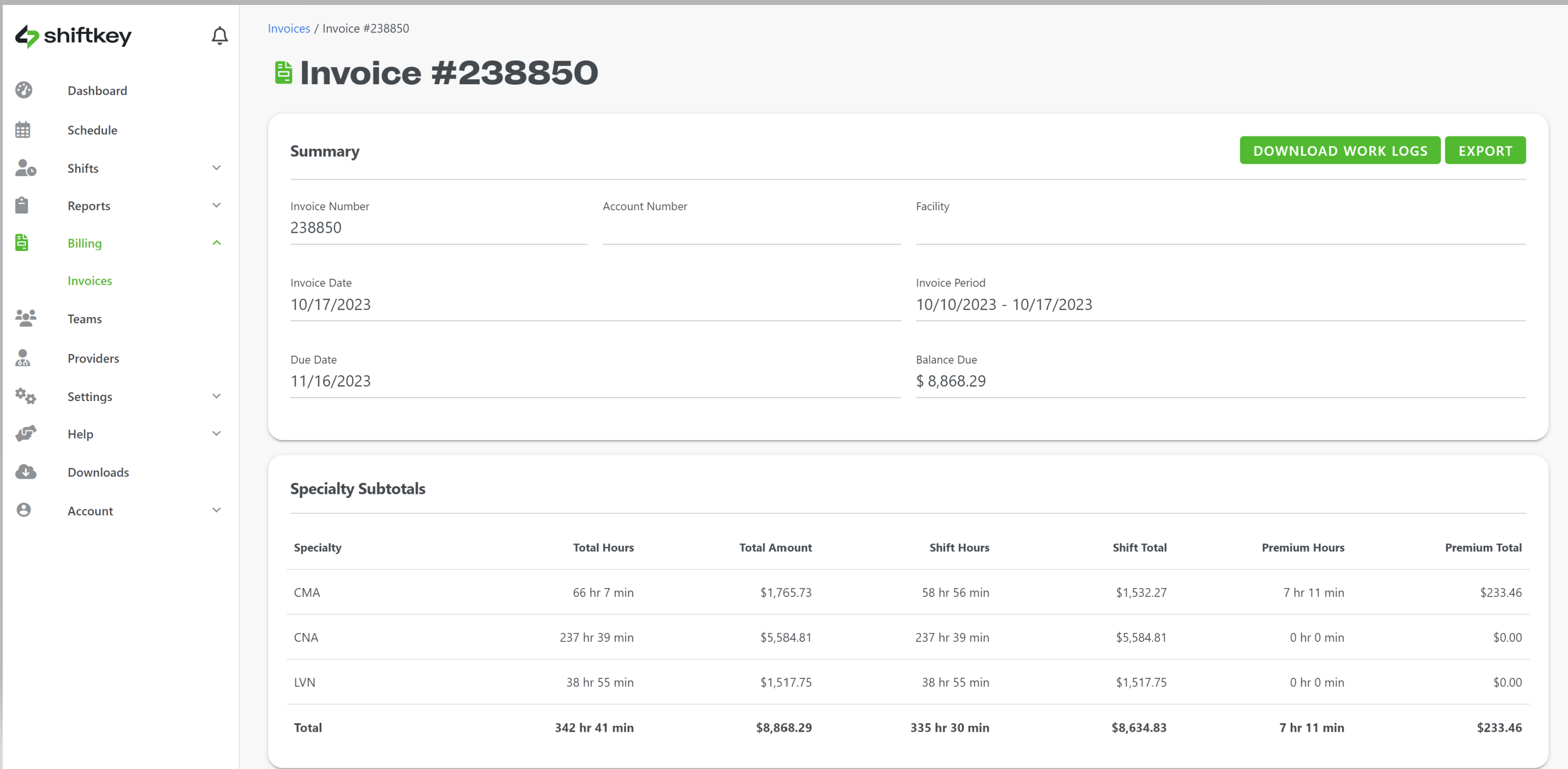Select the Dashboard icon in sidebar

point(24,90)
